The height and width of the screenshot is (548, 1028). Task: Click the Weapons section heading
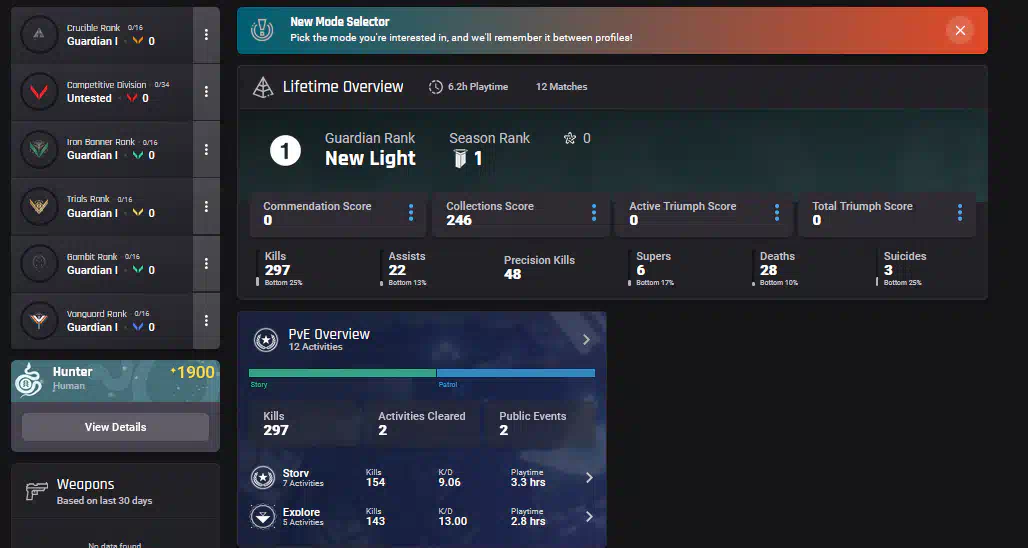click(x=85, y=484)
